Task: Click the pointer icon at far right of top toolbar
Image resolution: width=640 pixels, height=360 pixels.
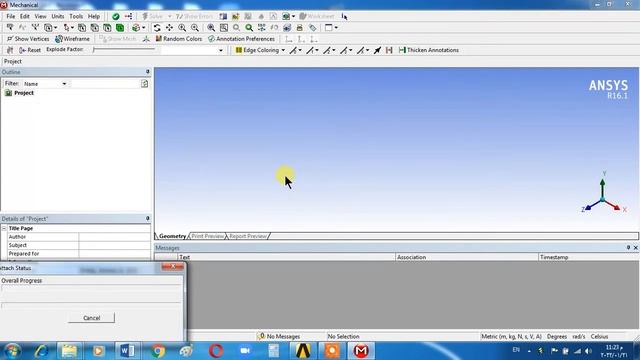Action: [x=344, y=16]
